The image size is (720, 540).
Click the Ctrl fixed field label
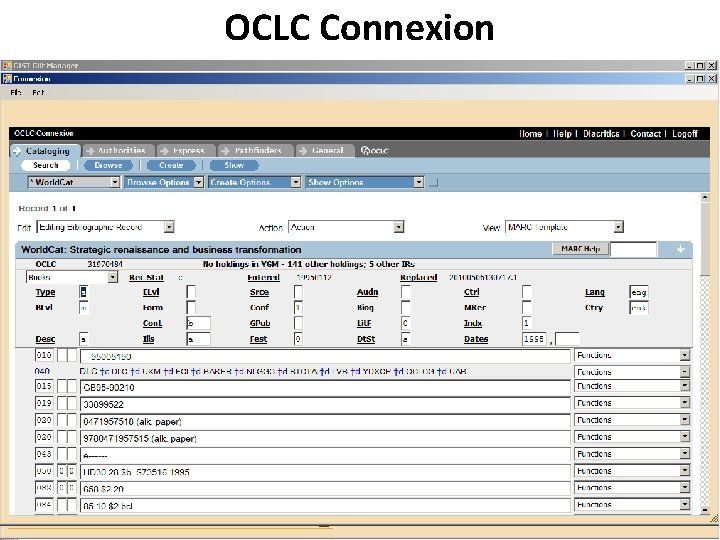[472, 292]
